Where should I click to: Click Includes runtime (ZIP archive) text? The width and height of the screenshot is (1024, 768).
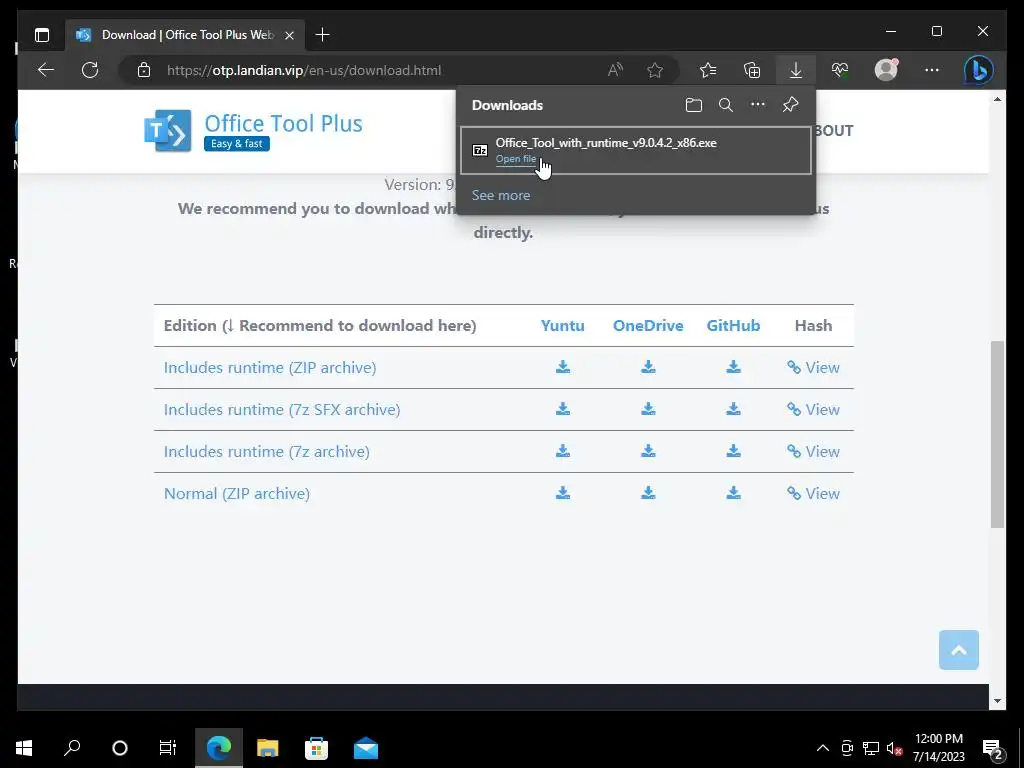[270, 368]
